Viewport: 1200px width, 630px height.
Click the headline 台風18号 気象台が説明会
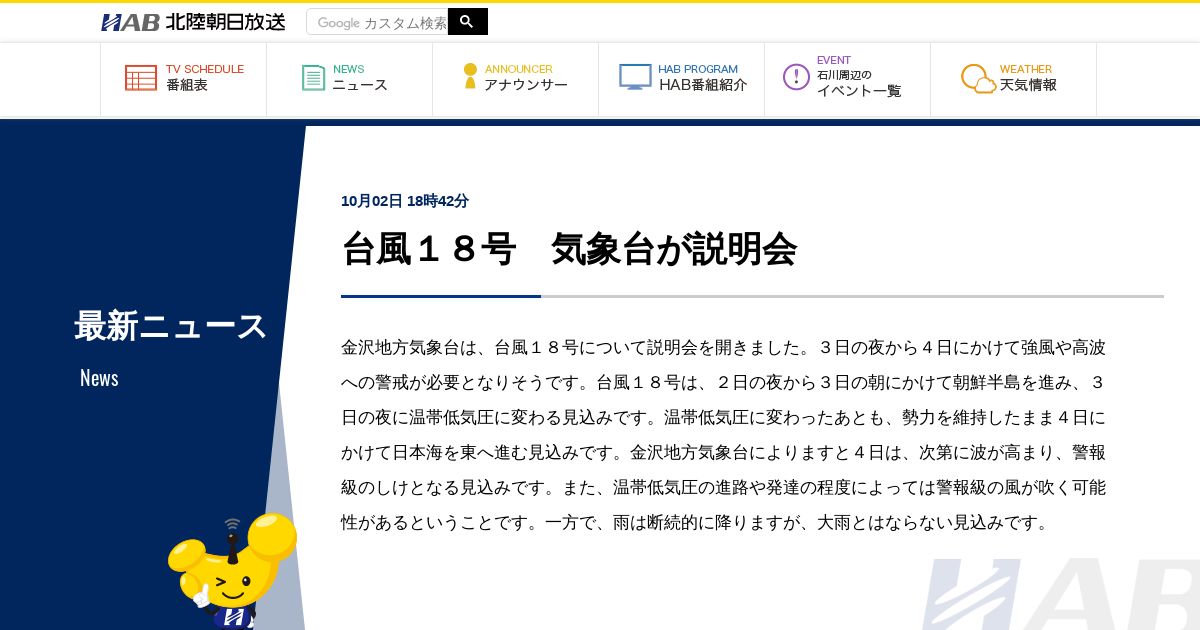coord(569,249)
